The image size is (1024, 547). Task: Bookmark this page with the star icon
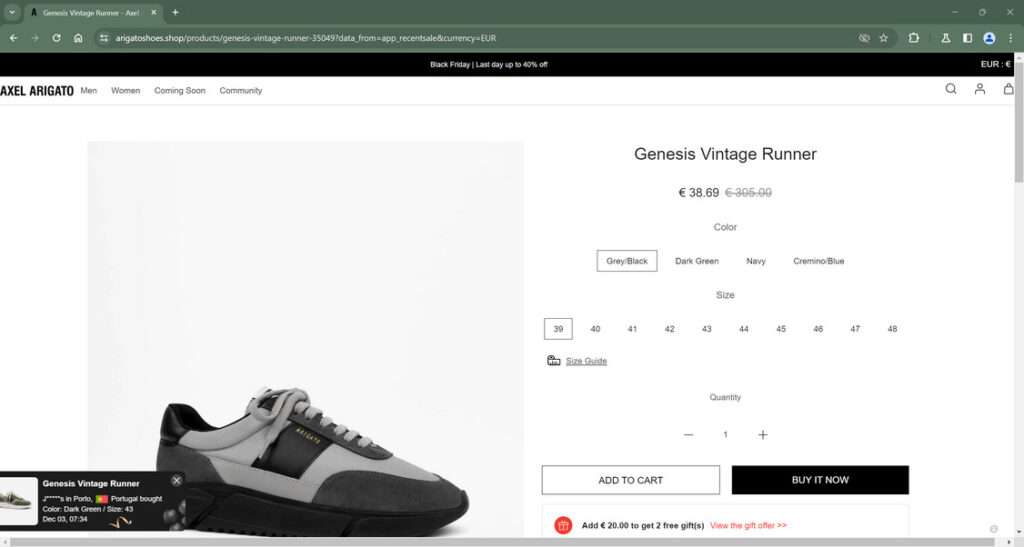point(883,38)
